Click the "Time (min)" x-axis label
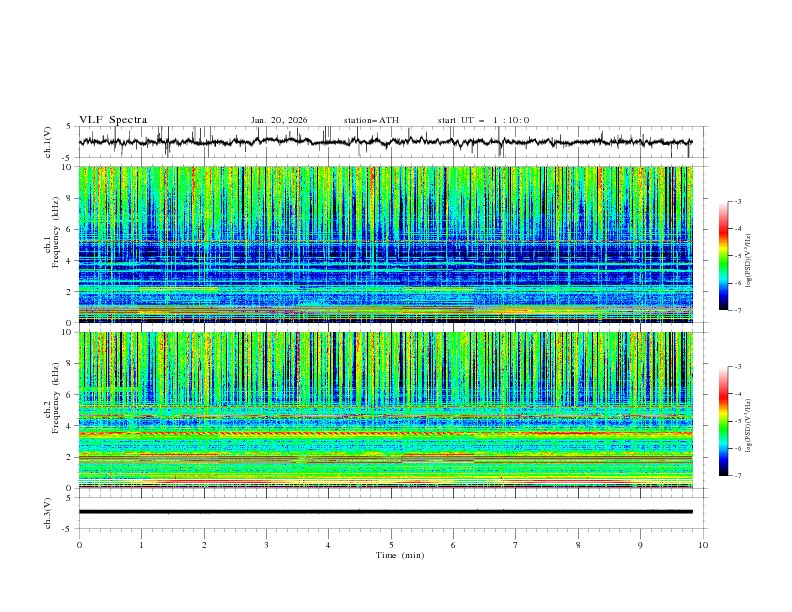Image resolution: width=792 pixels, height=612 pixels. pos(400,555)
